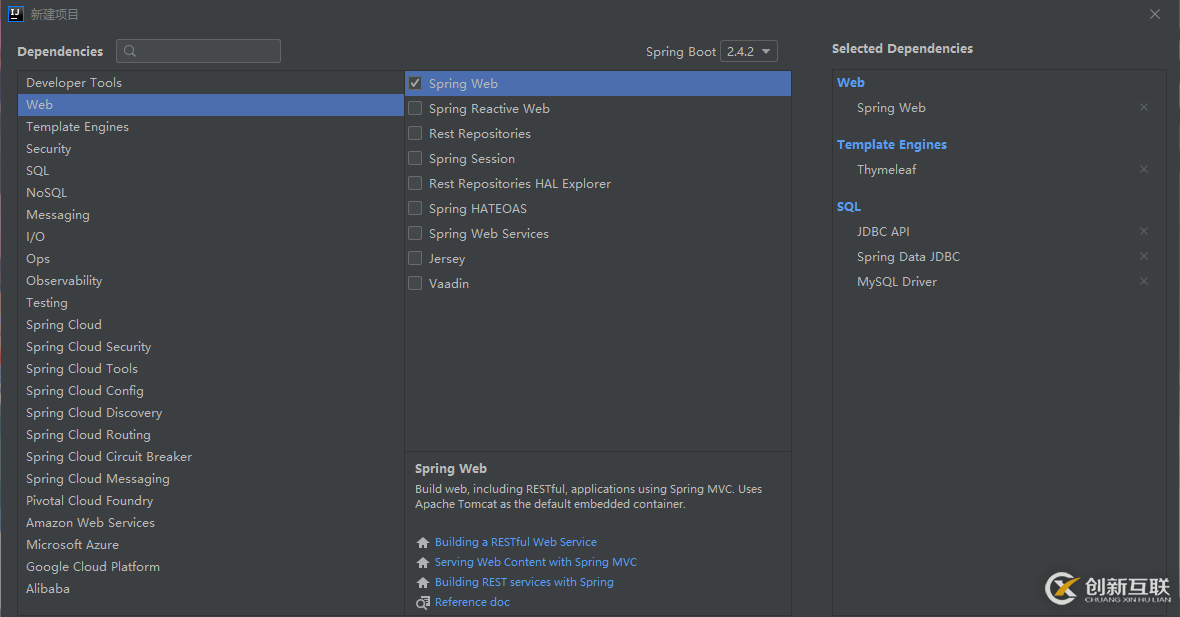Screen dimensions: 1180x617
Task: Select the Spring Cloud Routing category
Action: [x=211, y=435]
